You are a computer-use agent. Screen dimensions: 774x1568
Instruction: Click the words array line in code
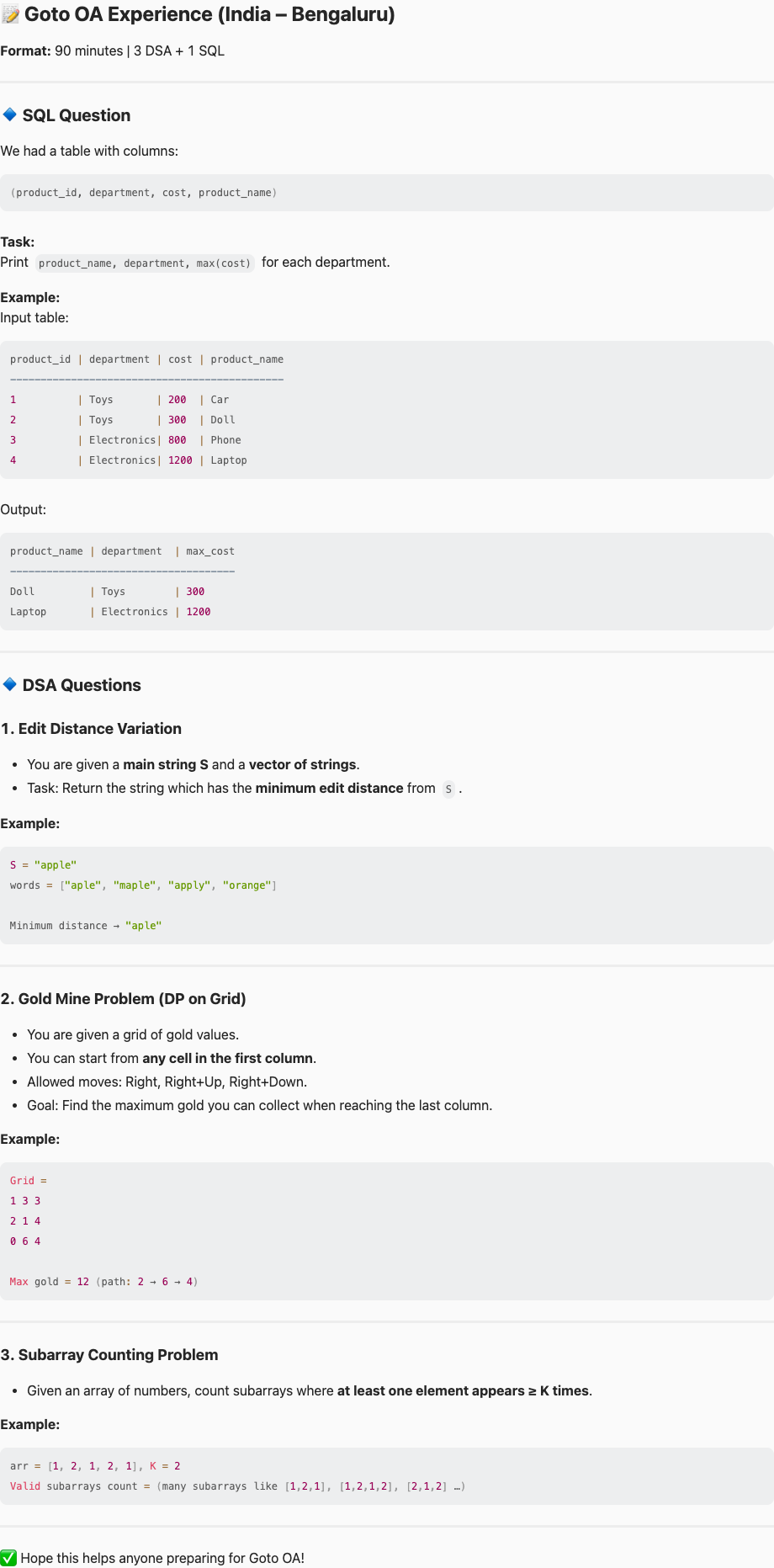tap(144, 885)
